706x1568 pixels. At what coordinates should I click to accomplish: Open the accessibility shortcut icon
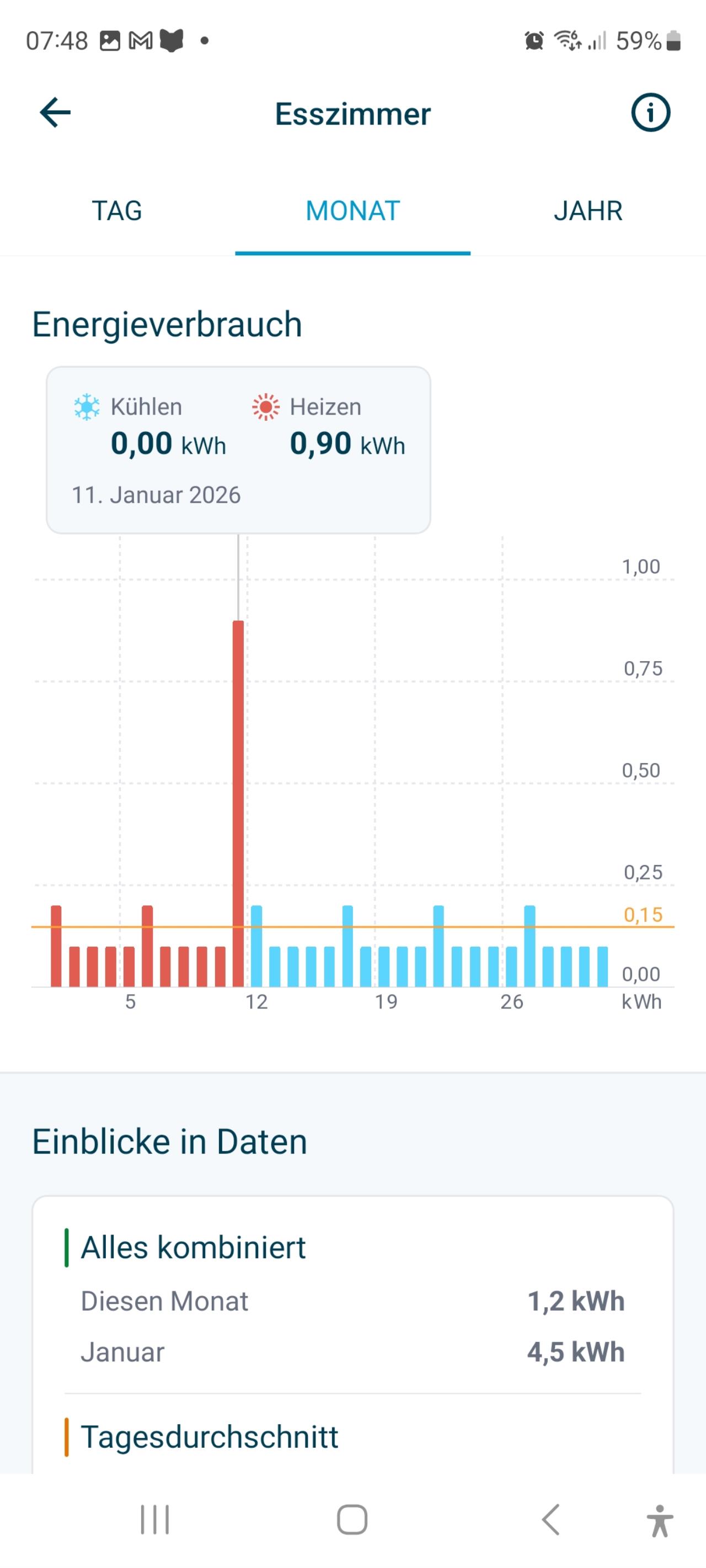[x=660, y=1521]
